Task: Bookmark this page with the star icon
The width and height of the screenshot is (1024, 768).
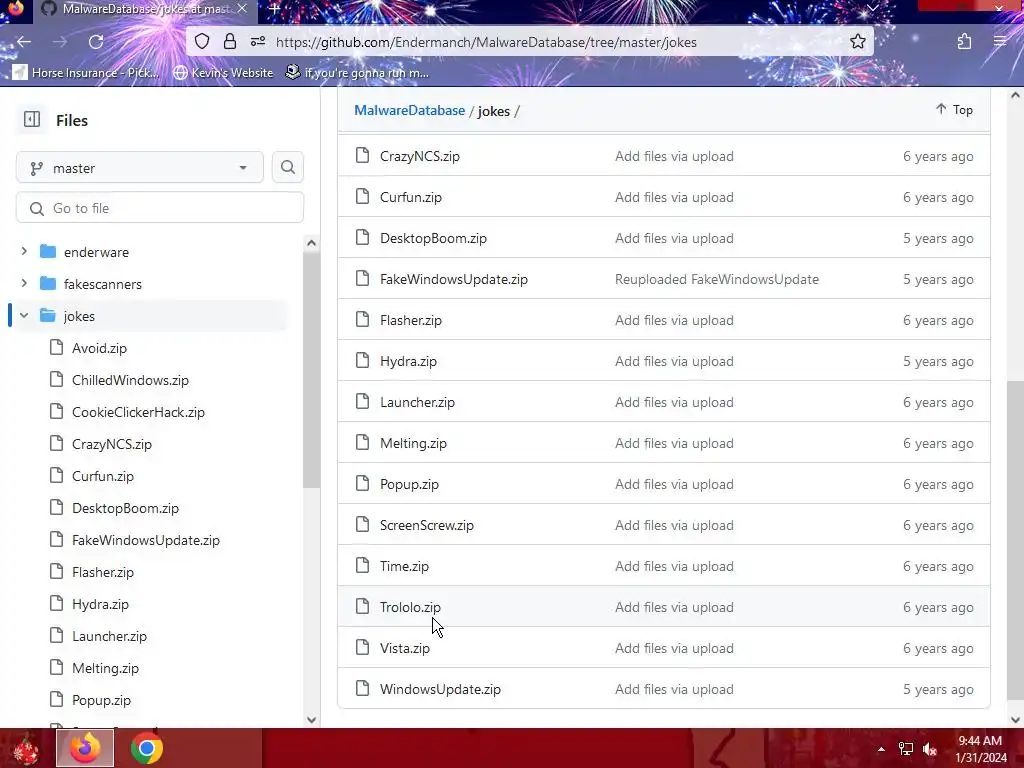Action: [857, 42]
